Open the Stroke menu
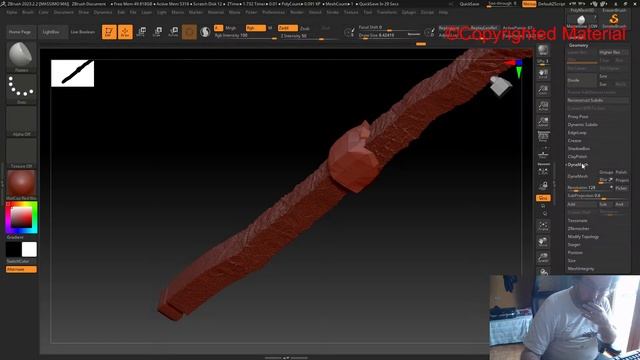The width and height of the screenshot is (640, 360). [x=333, y=12]
